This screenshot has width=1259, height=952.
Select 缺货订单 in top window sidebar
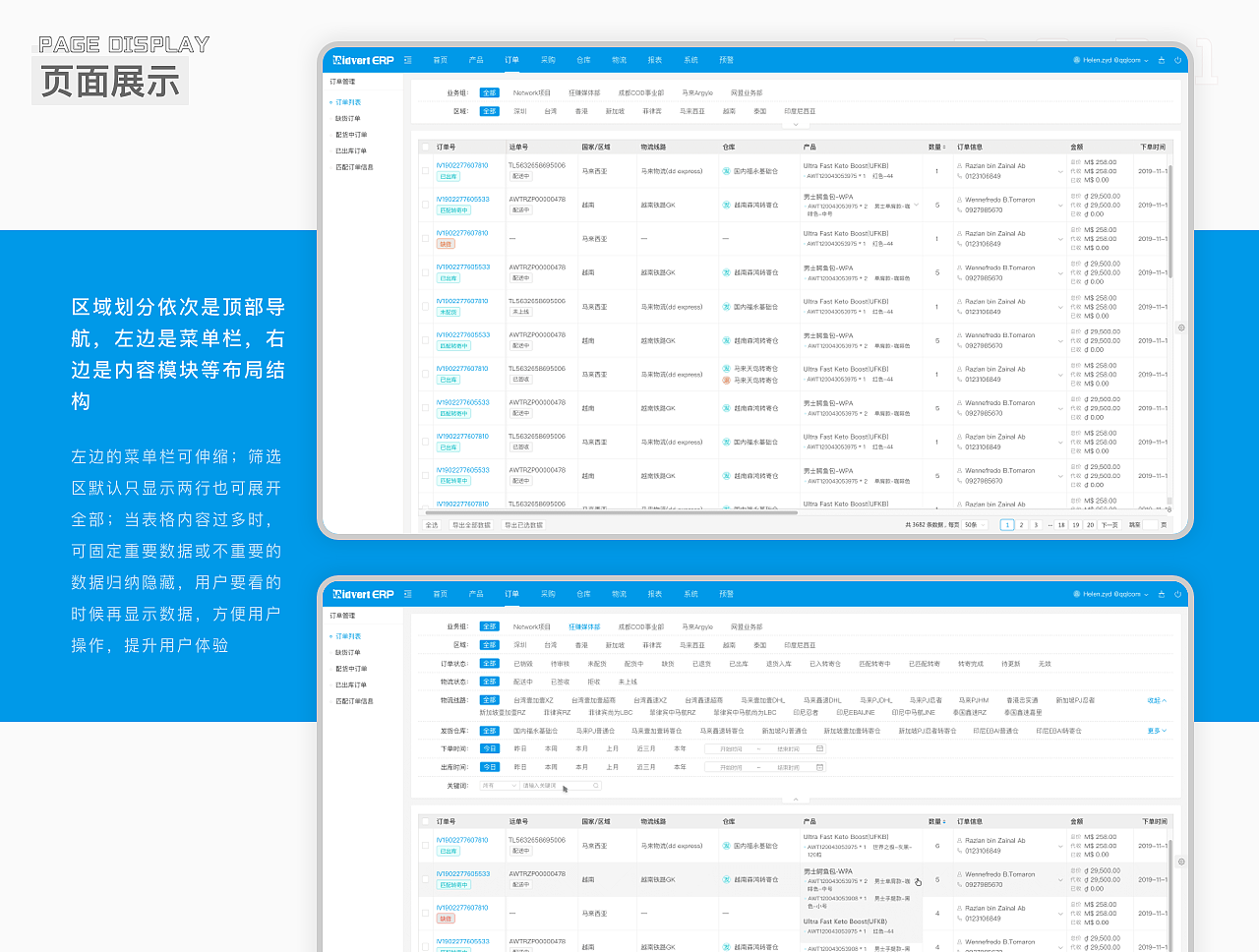[348, 118]
